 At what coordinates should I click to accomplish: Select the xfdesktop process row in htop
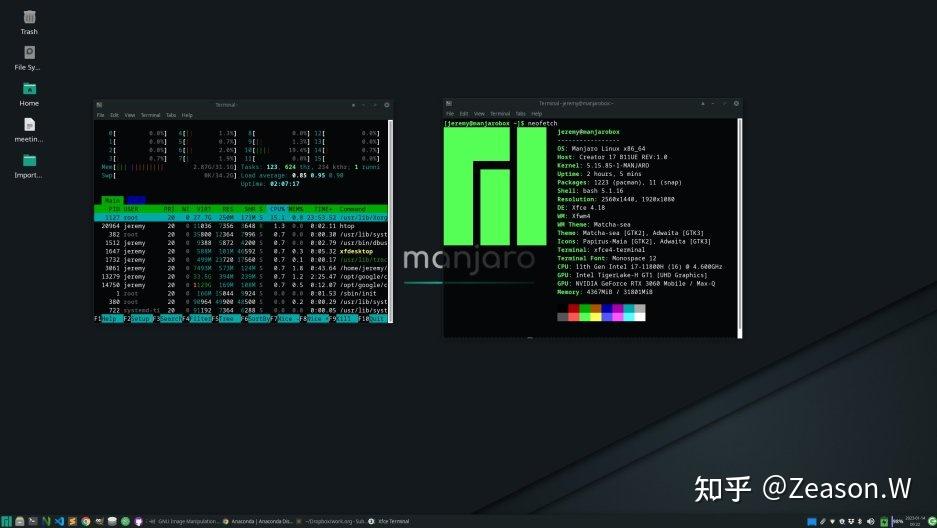coord(241,251)
